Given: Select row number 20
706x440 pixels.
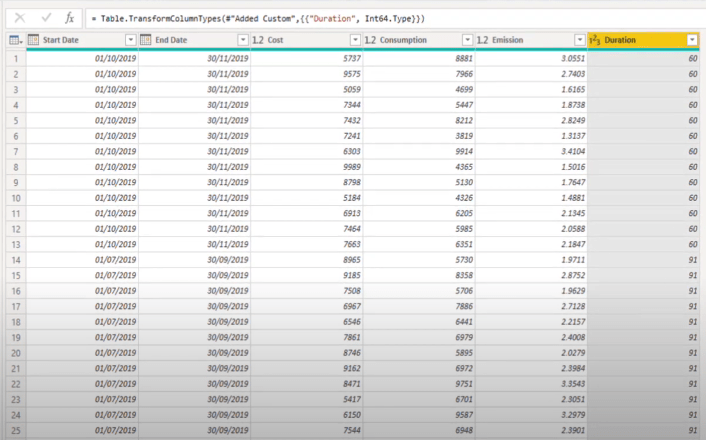Looking at the screenshot, I should point(16,353).
